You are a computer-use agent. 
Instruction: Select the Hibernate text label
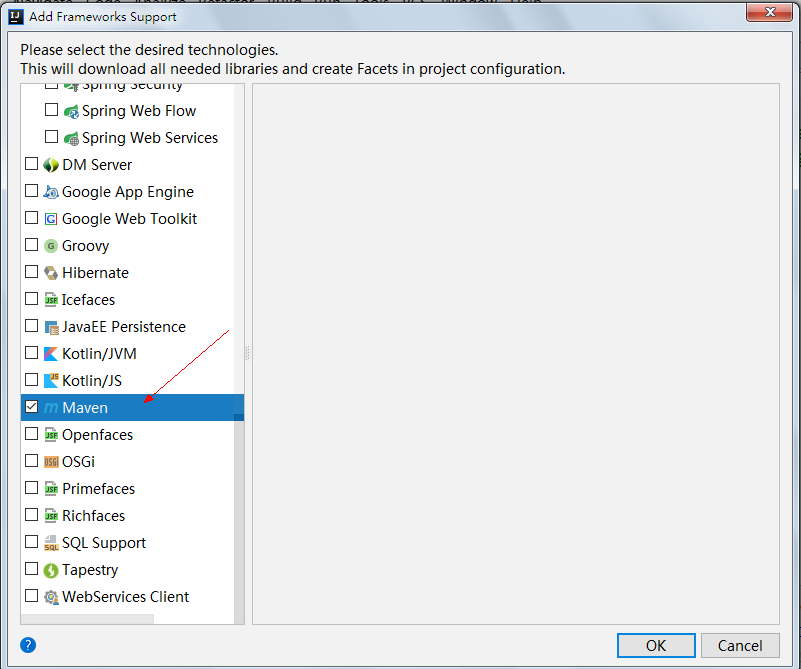(95, 273)
